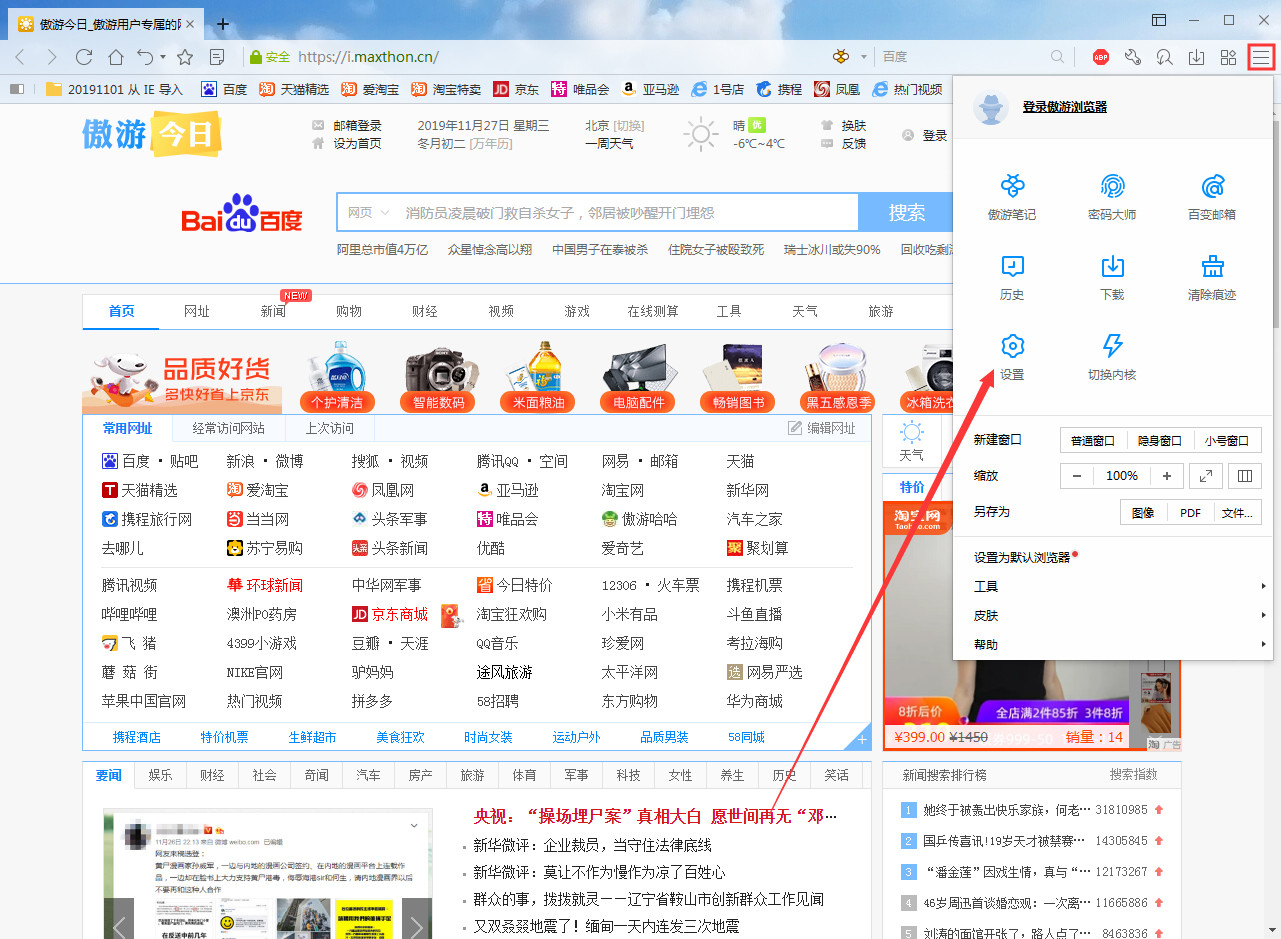This screenshot has height=939, width=1281.
Task: Increase page zoom with the plus control
Action: (x=1166, y=476)
